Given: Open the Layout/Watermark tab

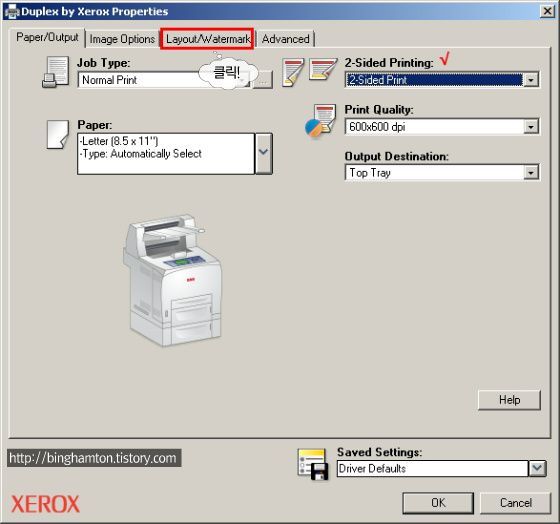Looking at the screenshot, I should (208, 39).
